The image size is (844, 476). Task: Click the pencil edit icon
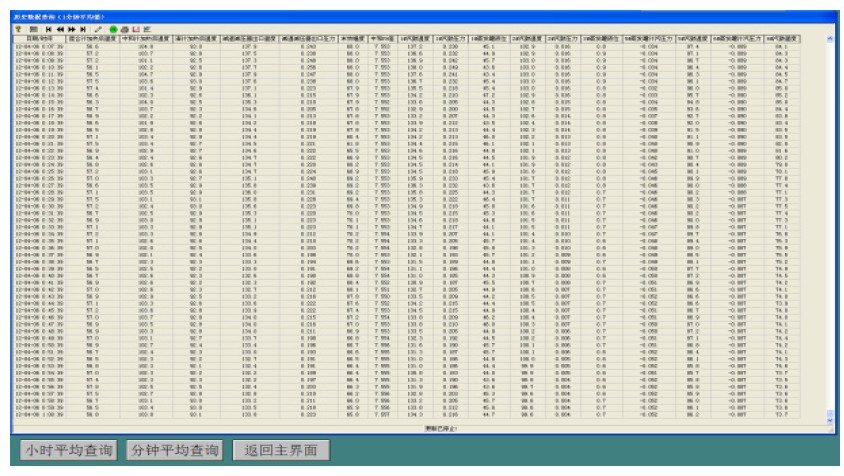pos(97,30)
